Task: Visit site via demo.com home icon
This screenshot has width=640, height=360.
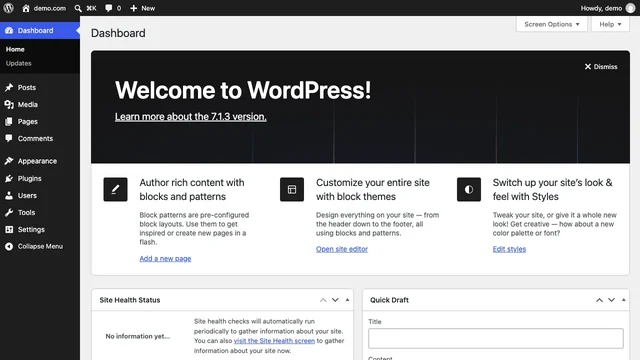Action: coord(26,8)
